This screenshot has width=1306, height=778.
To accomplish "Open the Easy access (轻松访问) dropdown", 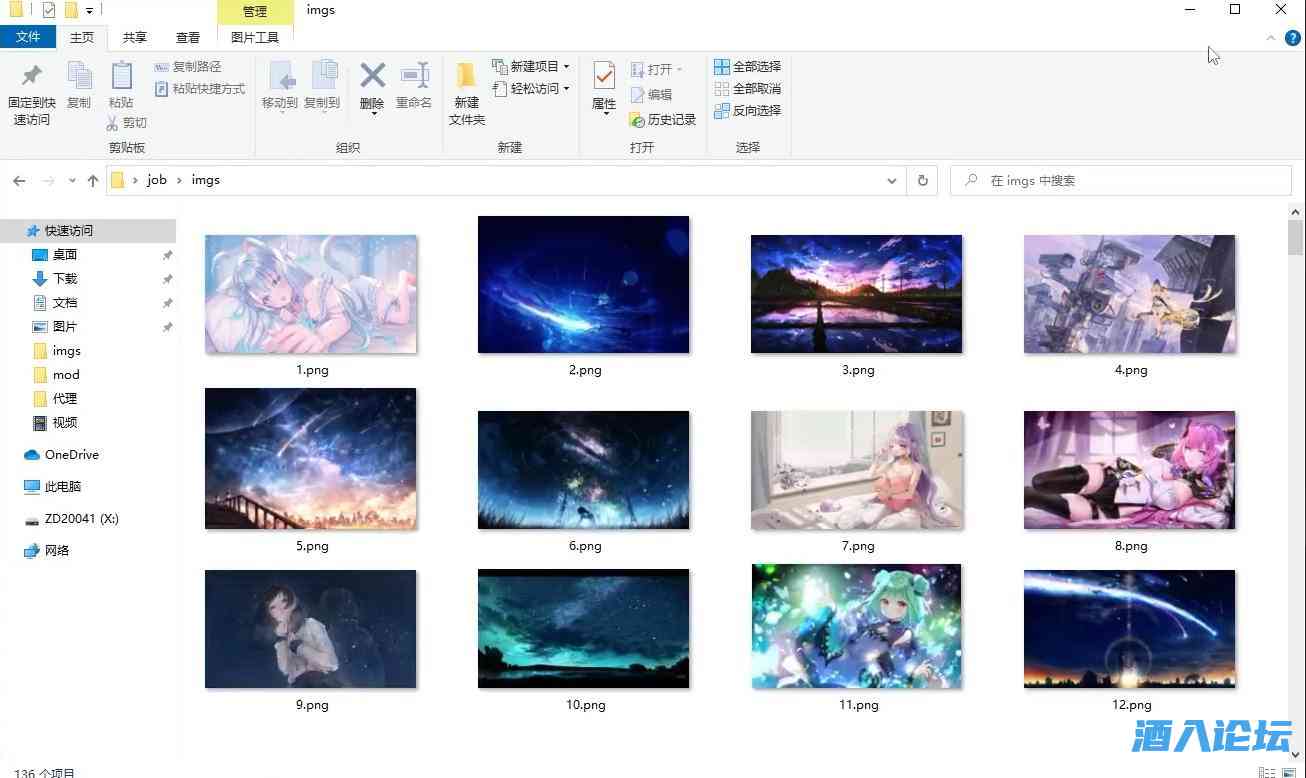I will point(566,89).
